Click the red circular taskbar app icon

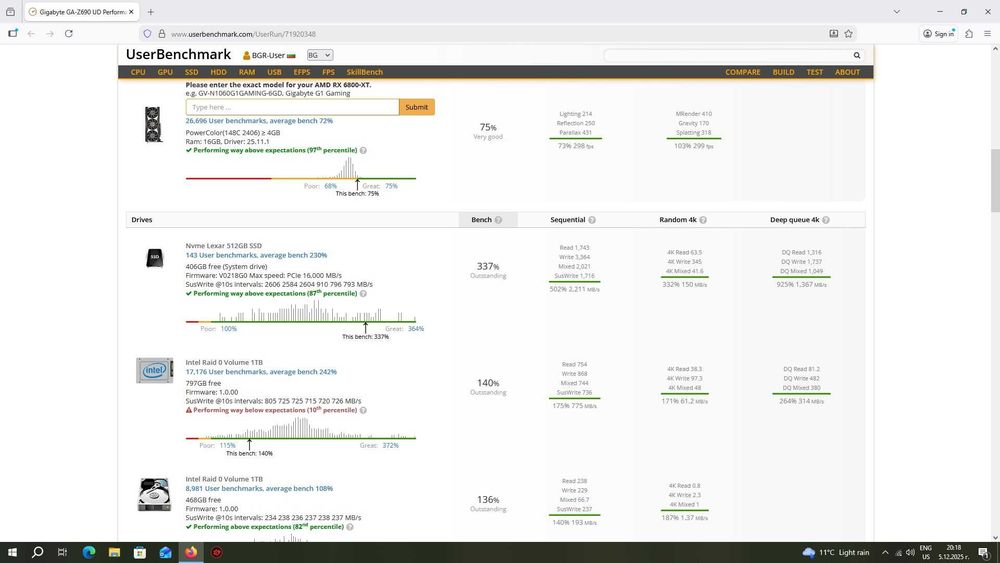coord(217,552)
